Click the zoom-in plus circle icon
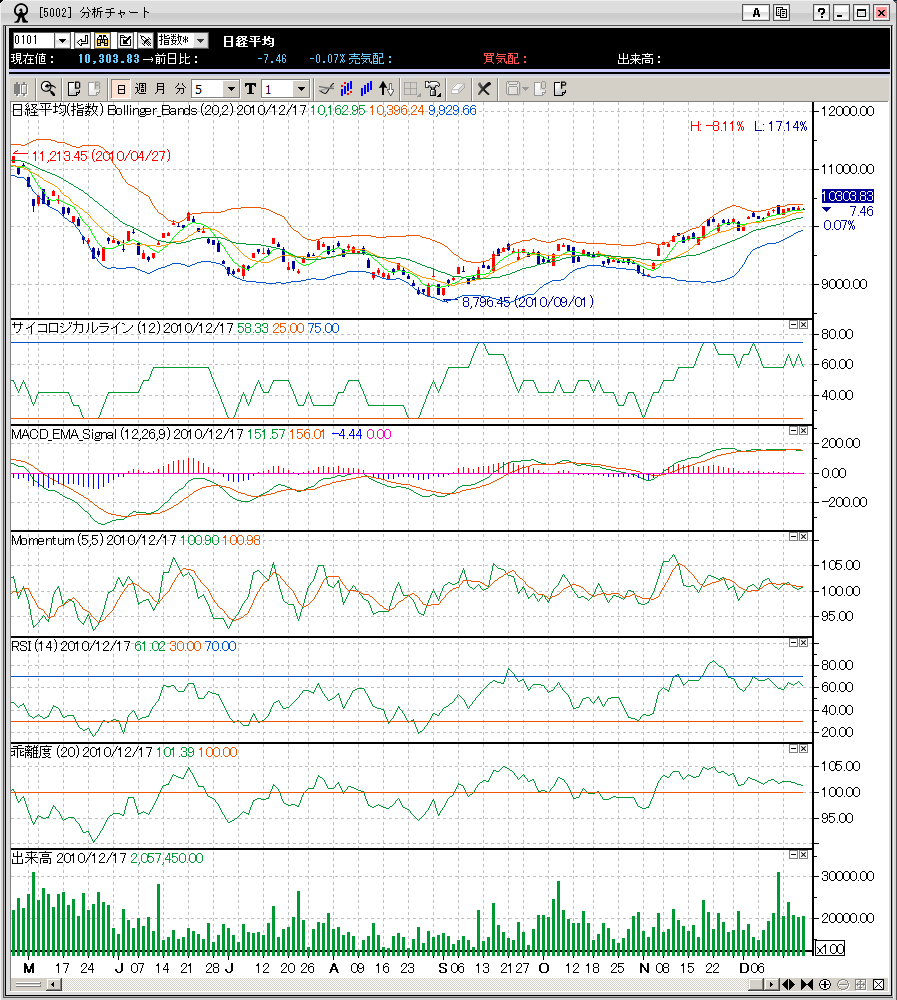This screenshot has width=897, height=1000. point(827,984)
